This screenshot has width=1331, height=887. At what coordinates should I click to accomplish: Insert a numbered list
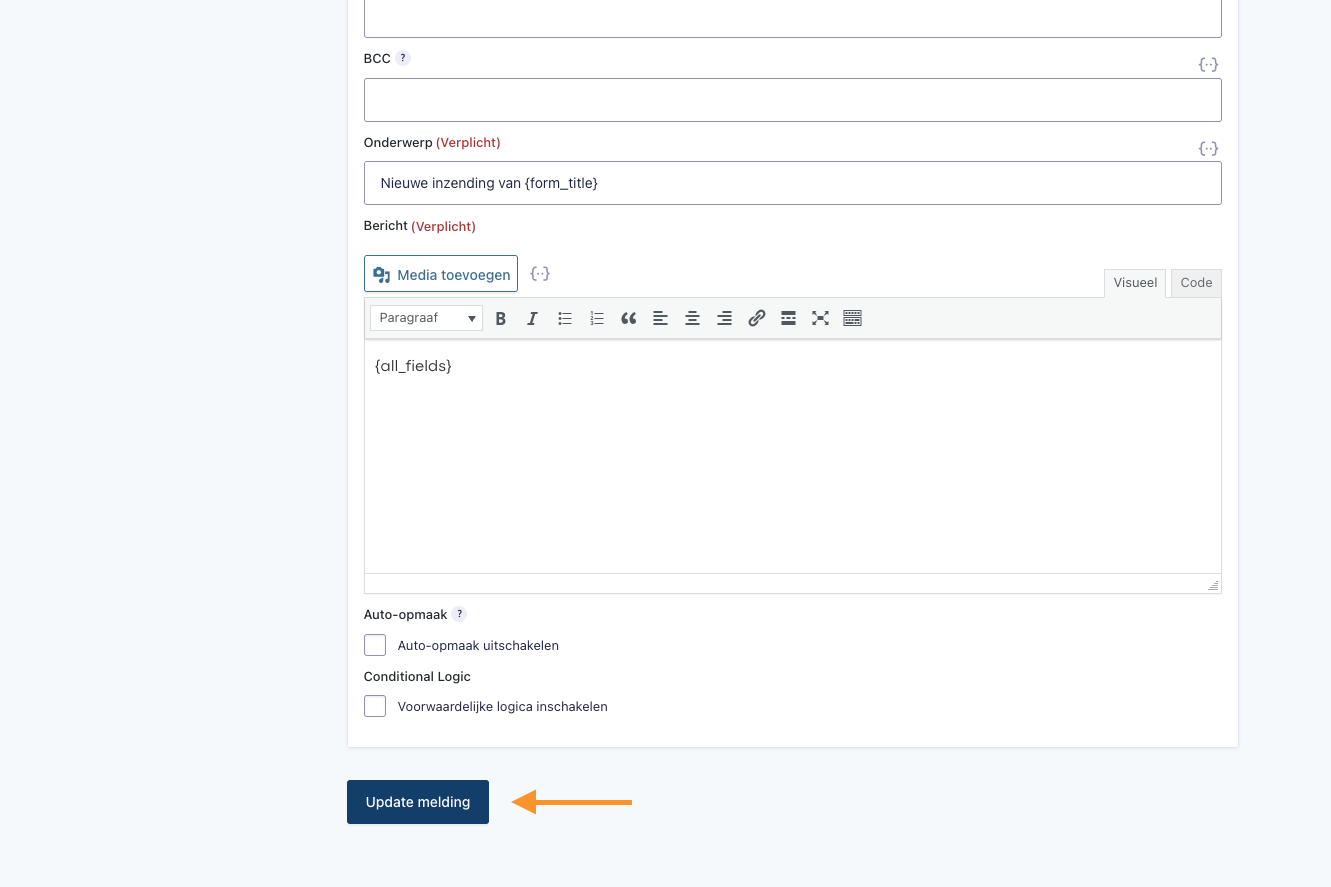pos(597,318)
